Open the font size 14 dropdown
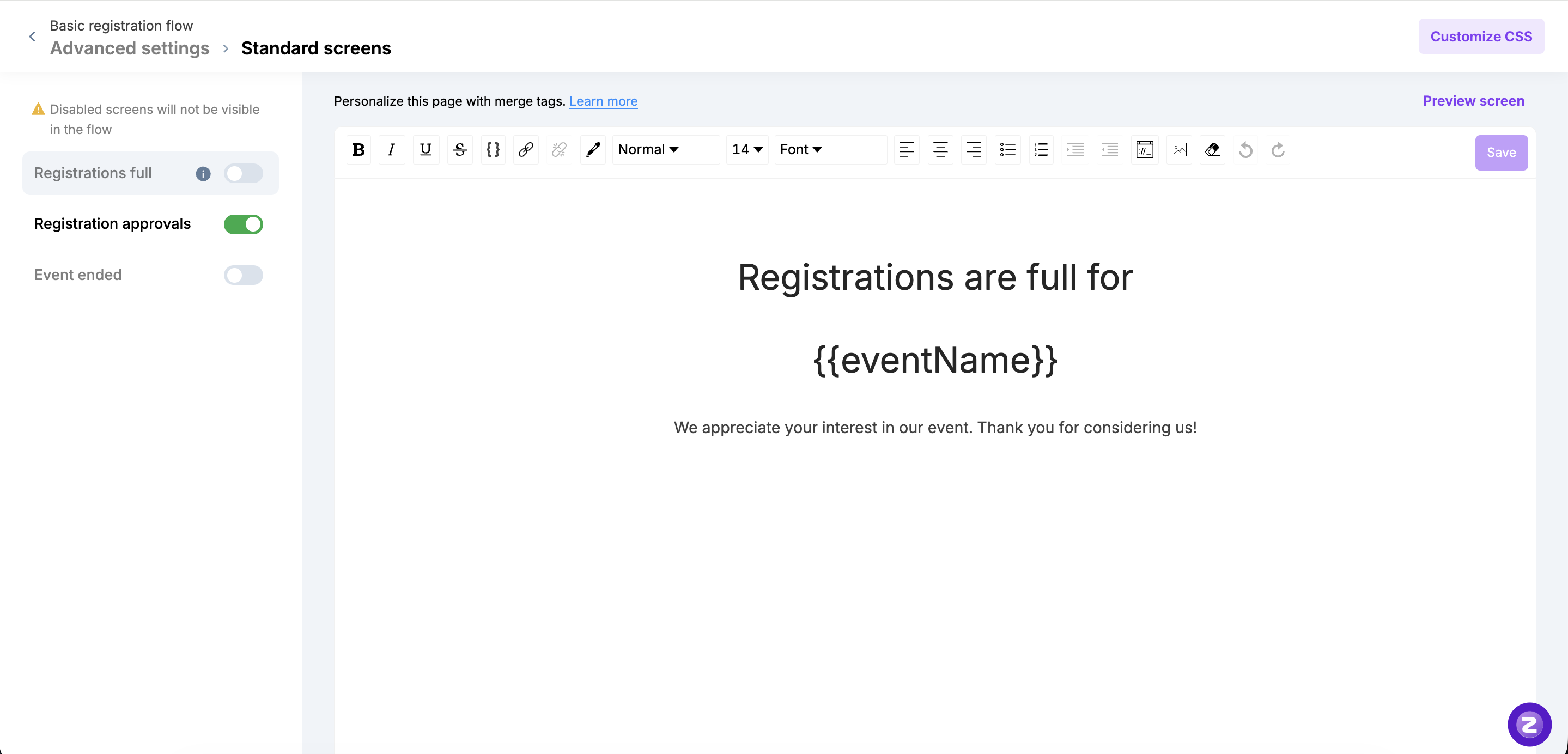 click(x=747, y=150)
